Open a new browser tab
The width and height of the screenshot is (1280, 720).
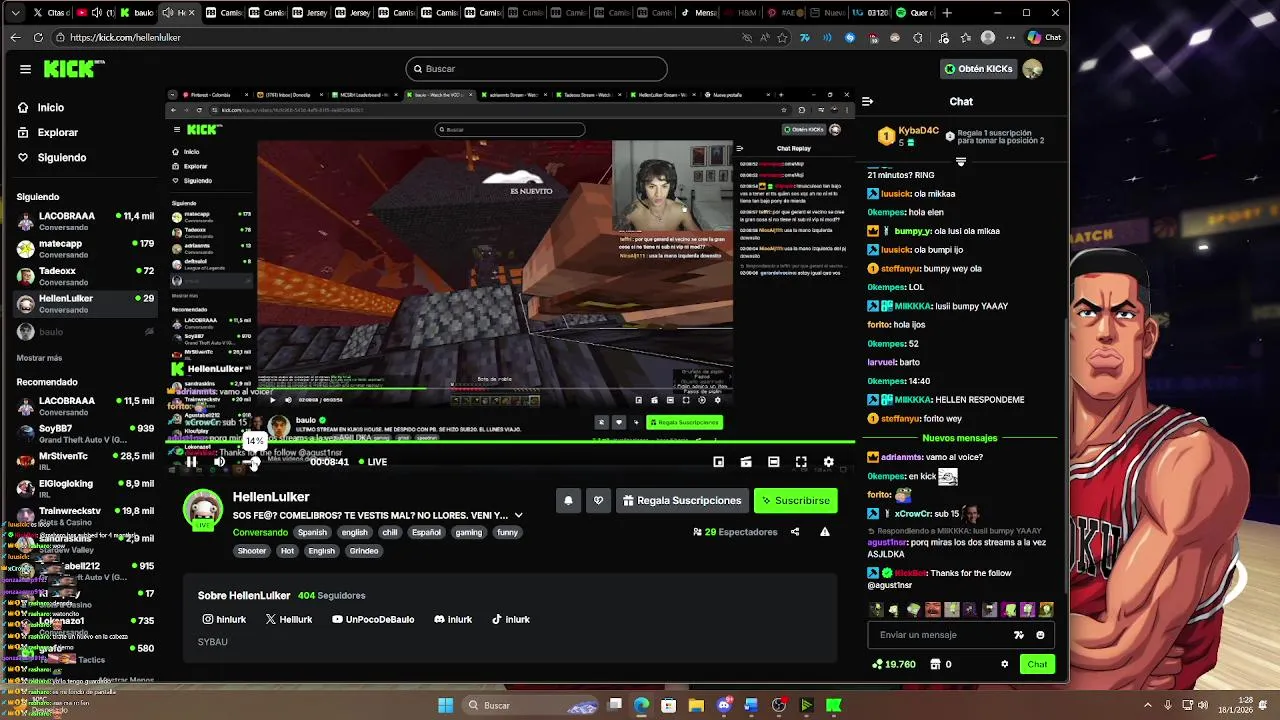click(947, 13)
